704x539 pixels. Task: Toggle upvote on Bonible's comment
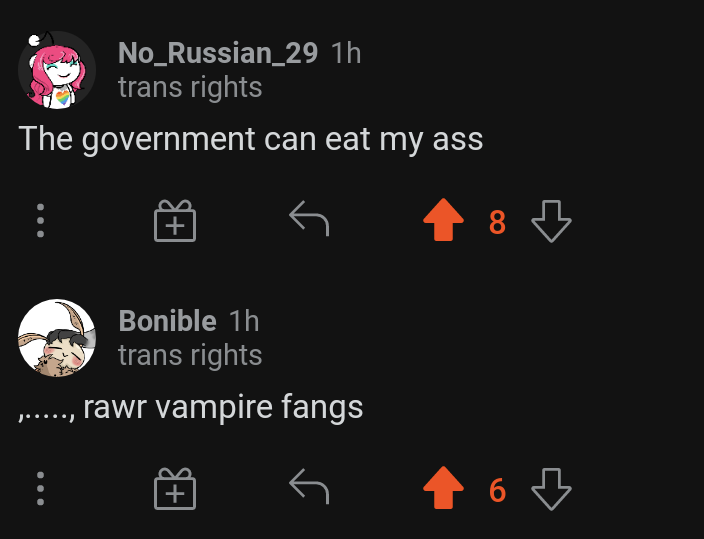pos(443,488)
